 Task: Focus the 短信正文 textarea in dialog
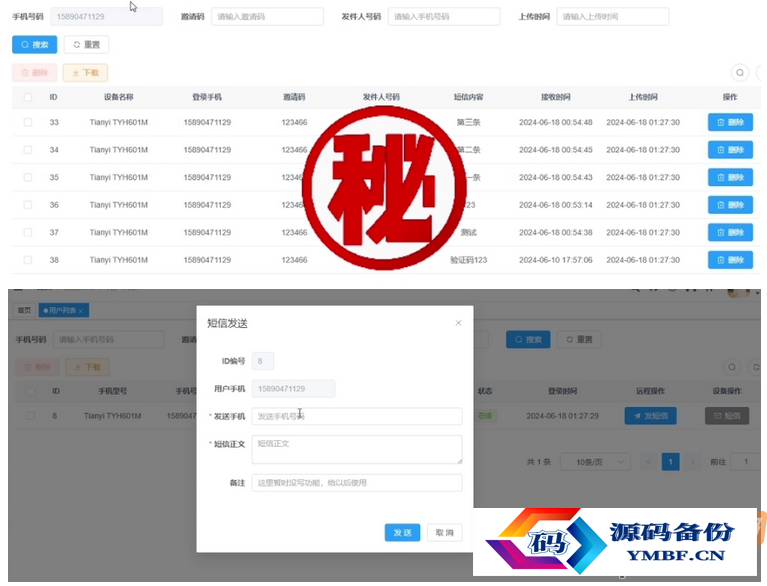[357, 449]
